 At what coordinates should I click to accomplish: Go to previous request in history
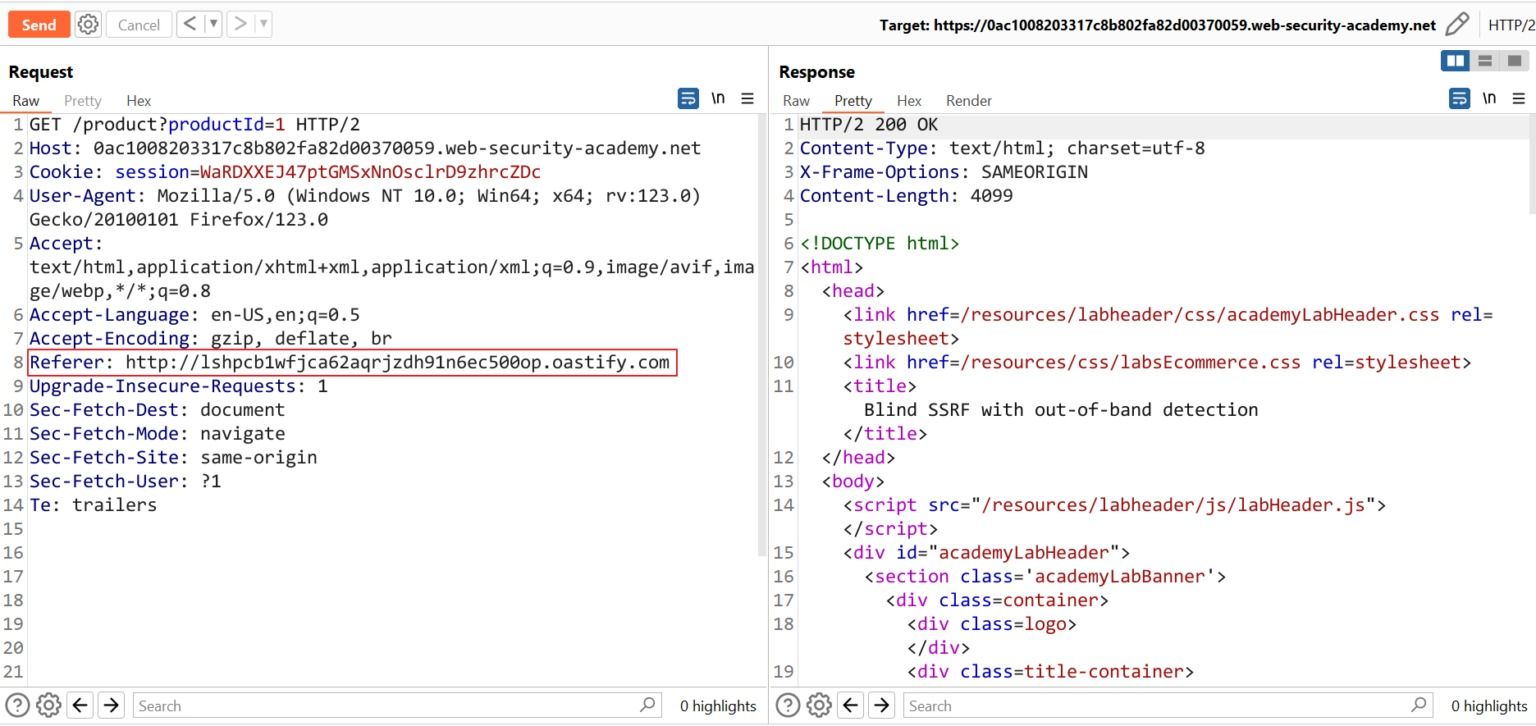189,24
